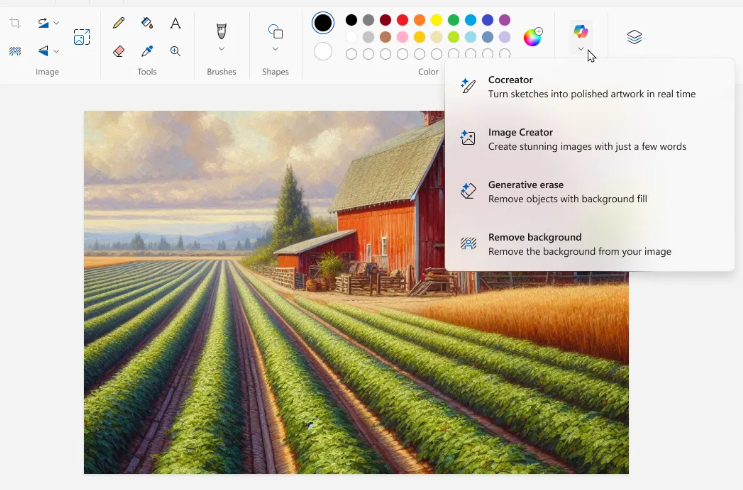The image size is (743, 490).
Task: Pick the blue-gray palette swatch
Action: pos(488,37)
